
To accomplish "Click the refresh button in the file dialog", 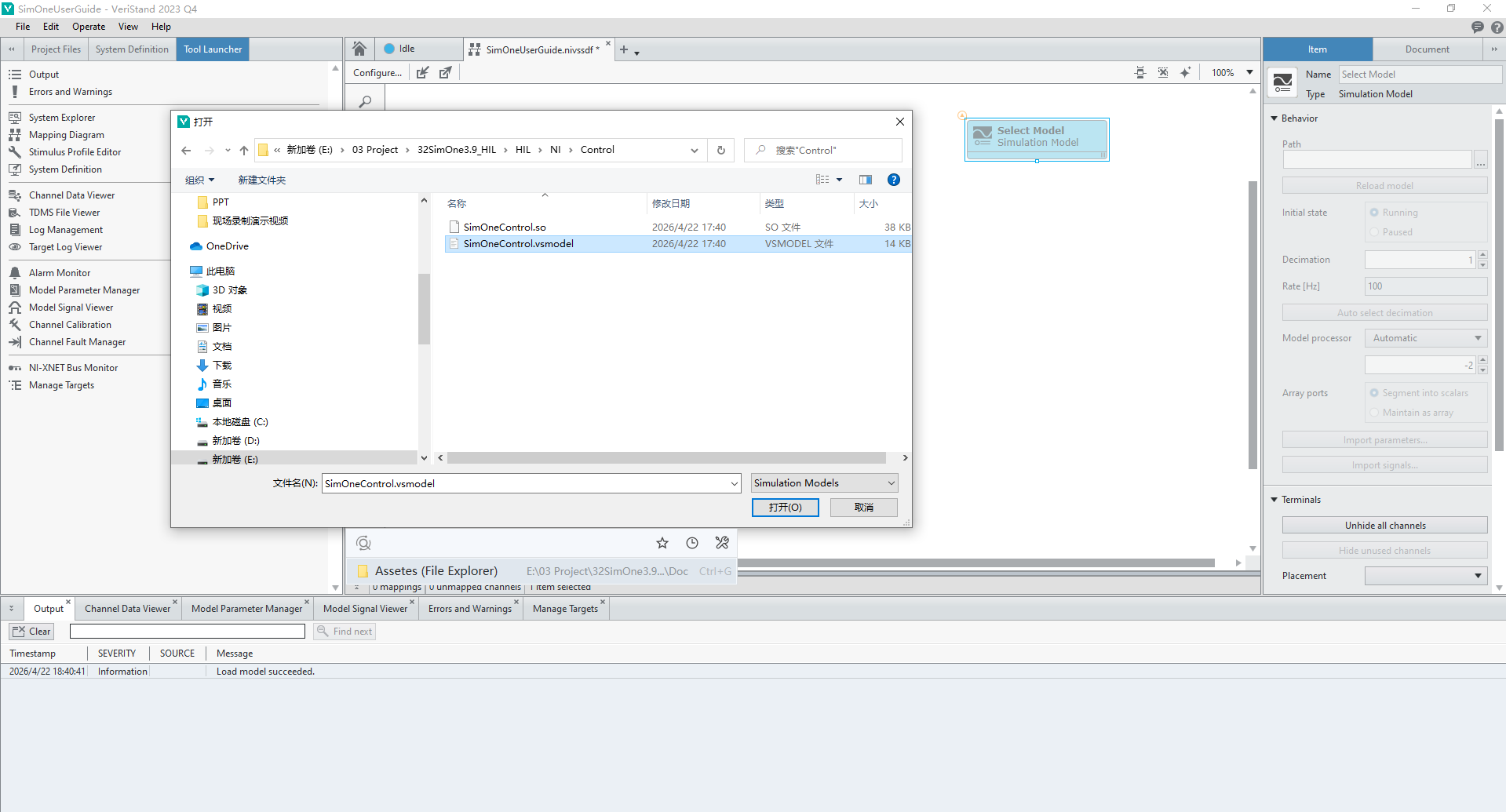I will pyautogui.click(x=721, y=150).
